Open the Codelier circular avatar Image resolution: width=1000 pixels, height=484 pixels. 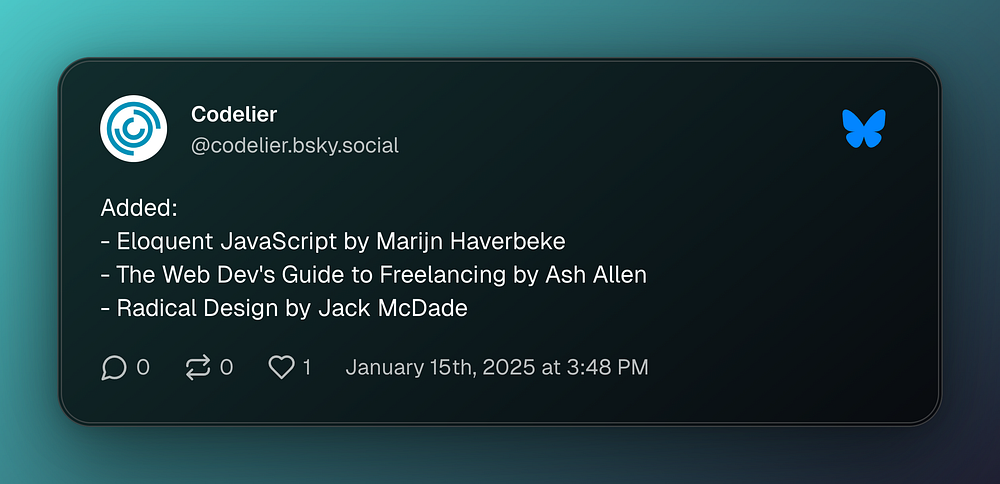pos(133,130)
